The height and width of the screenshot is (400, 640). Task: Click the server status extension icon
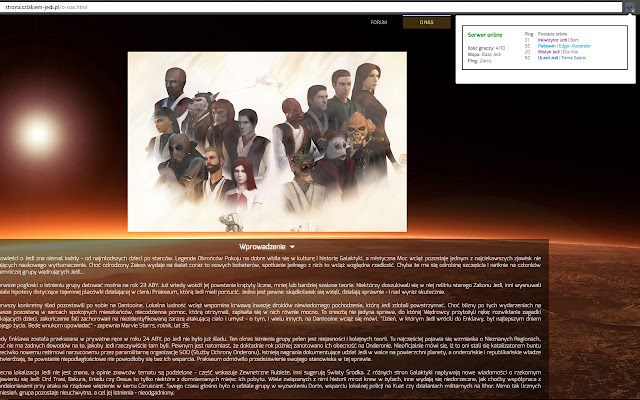[629, 7]
